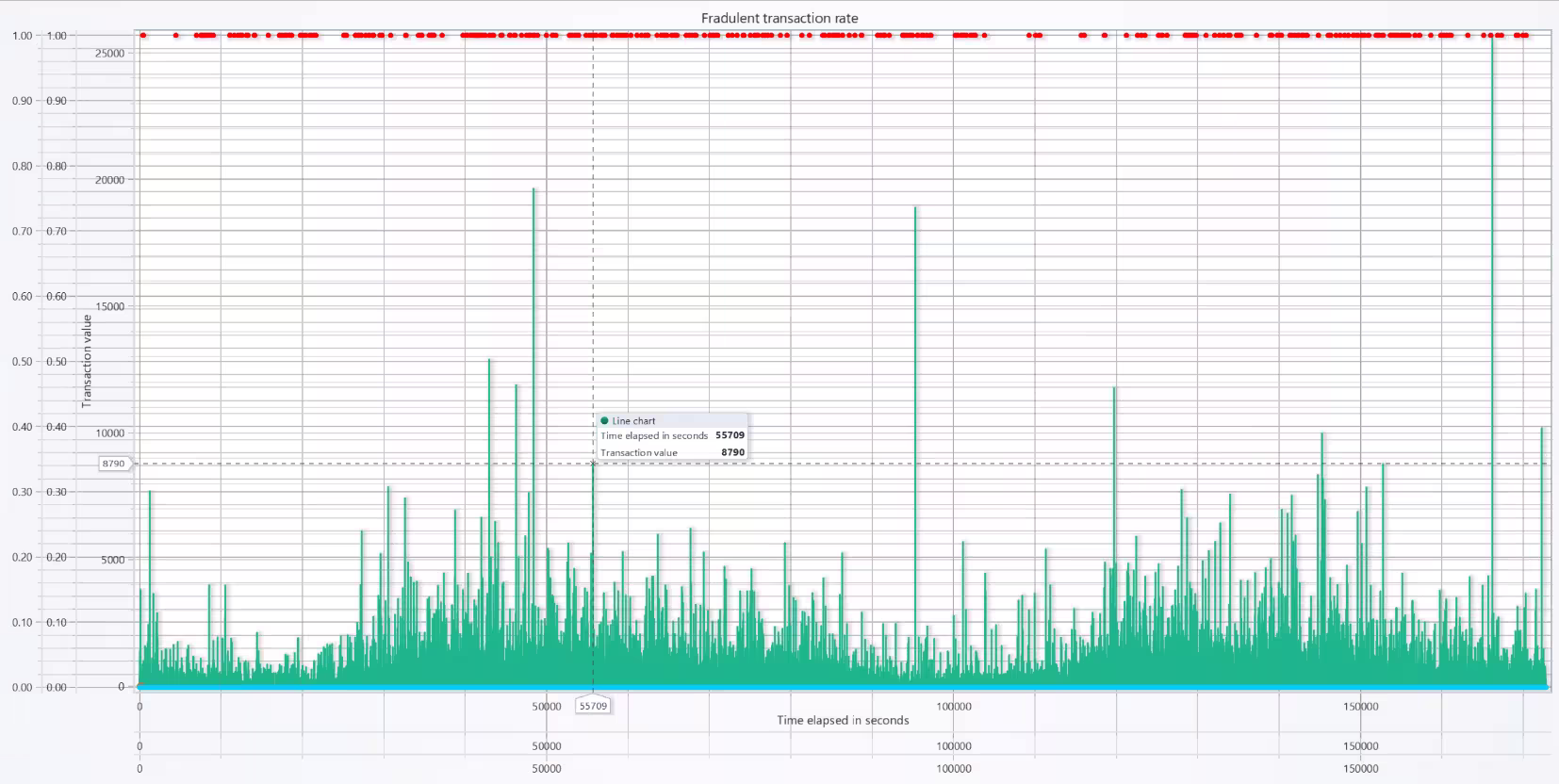The width and height of the screenshot is (1559, 784).
Task: Click the 25000 tick on Transaction value axis
Action: pos(109,54)
